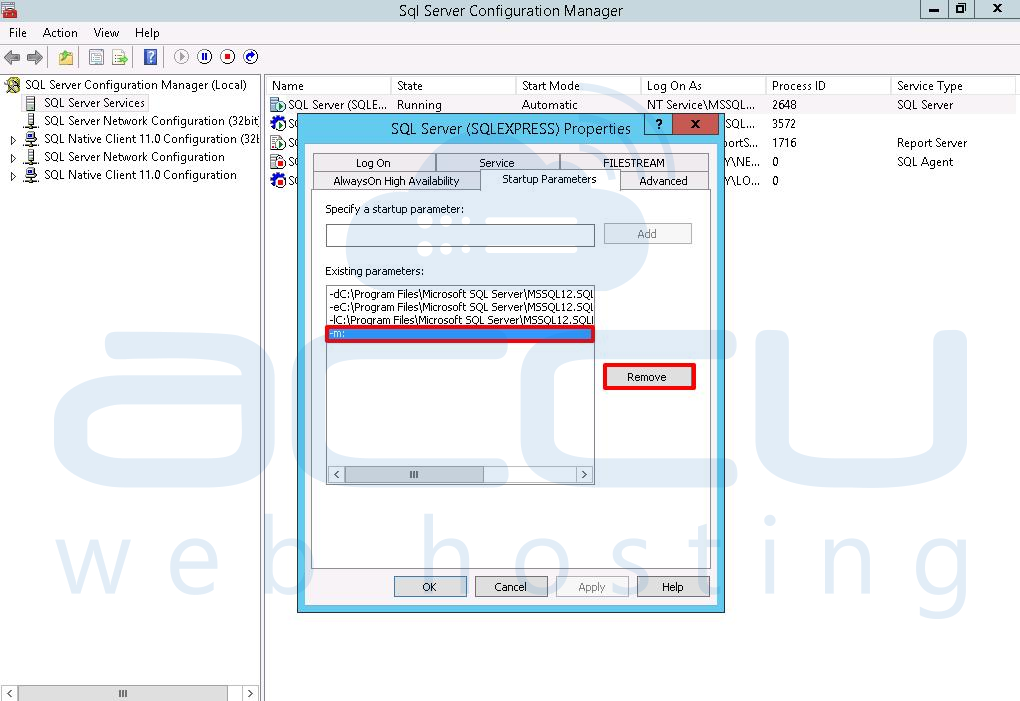1020x701 pixels.
Task: Sort by the Name column header
Action: click(x=329, y=86)
